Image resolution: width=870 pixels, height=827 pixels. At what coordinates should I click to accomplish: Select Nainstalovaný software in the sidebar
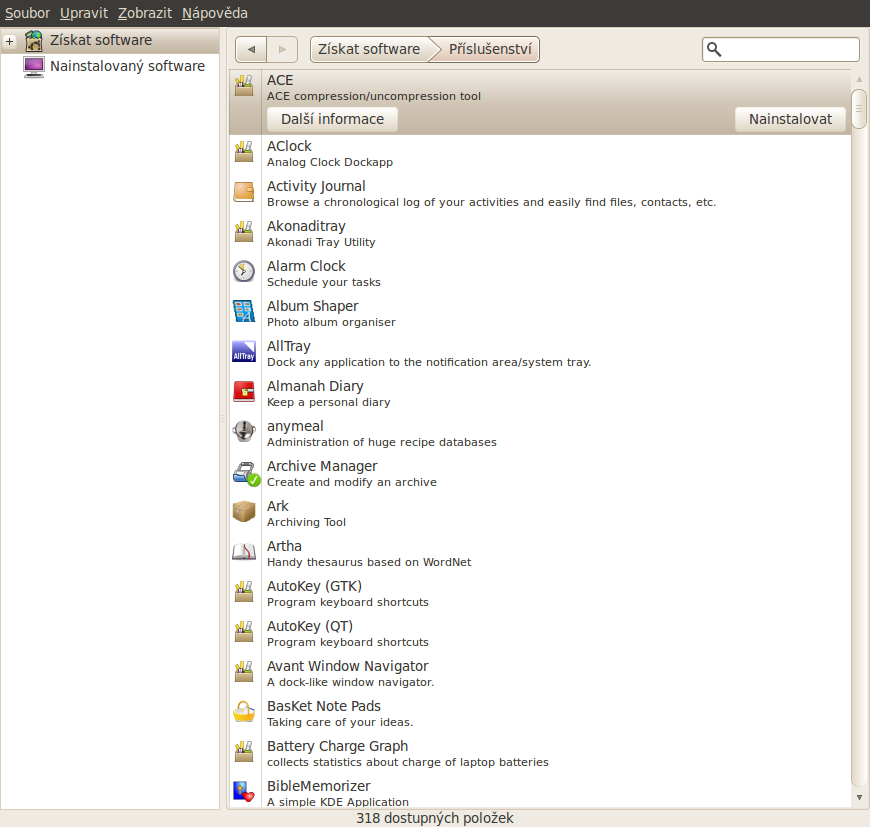click(110, 67)
